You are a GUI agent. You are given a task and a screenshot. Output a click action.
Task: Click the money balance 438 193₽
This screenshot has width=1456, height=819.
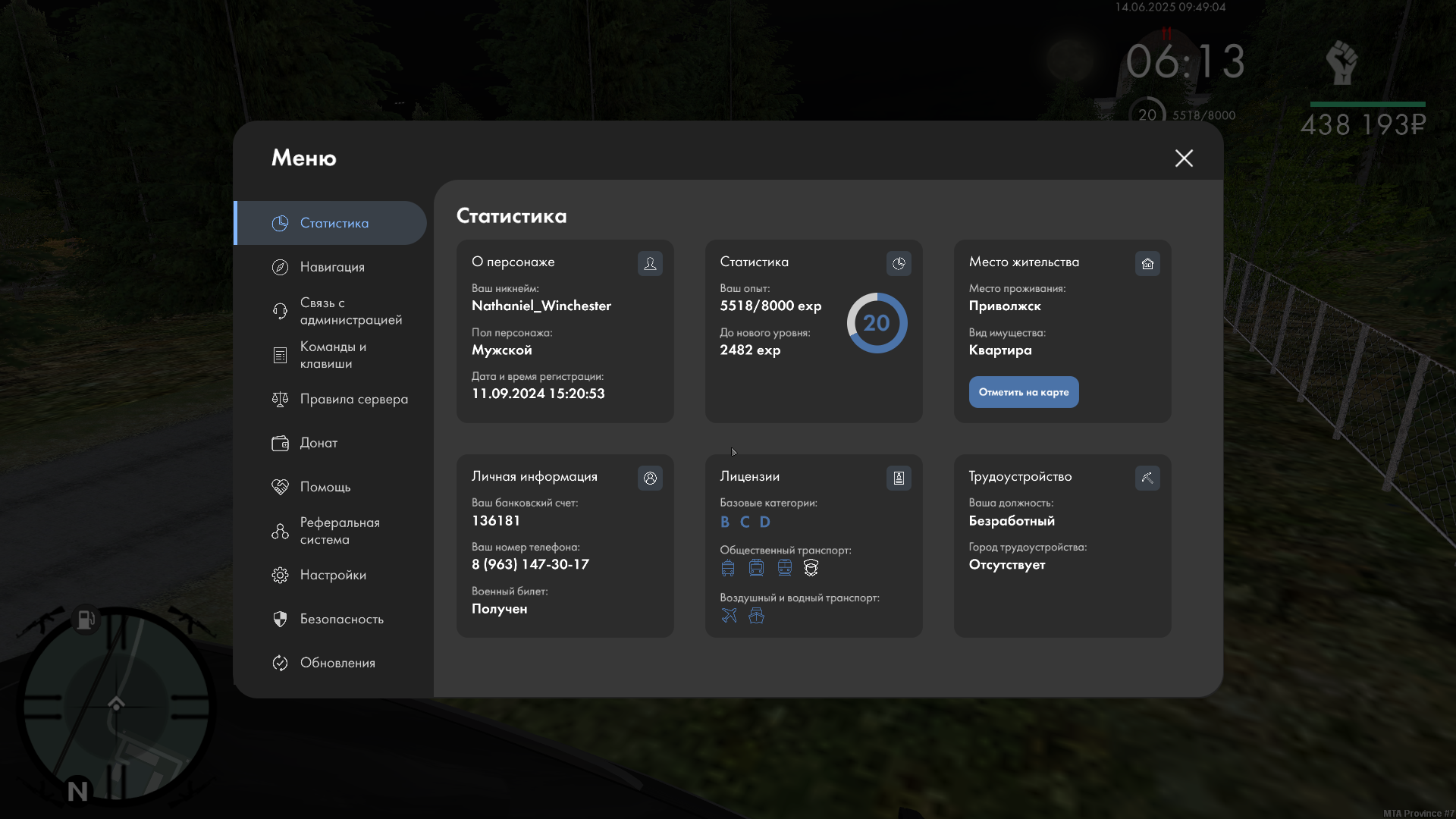click(x=1363, y=124)
